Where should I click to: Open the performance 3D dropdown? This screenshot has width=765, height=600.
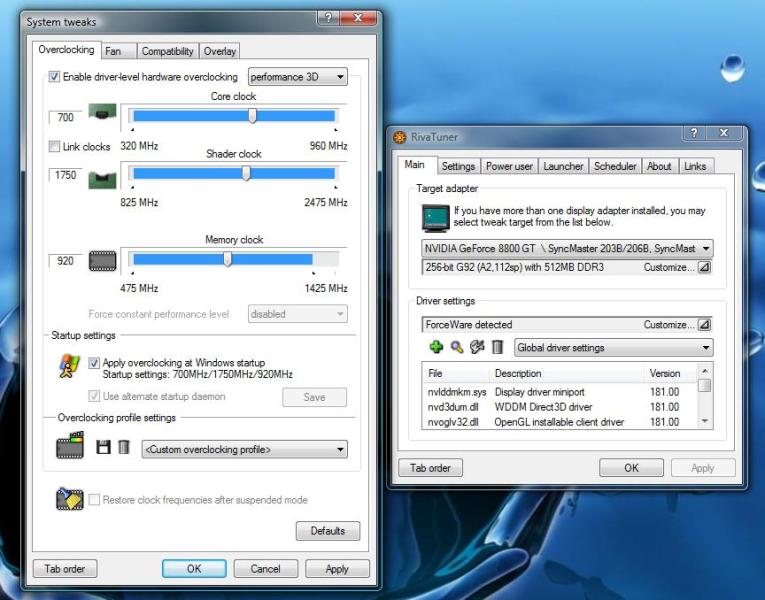click(298, 77)
